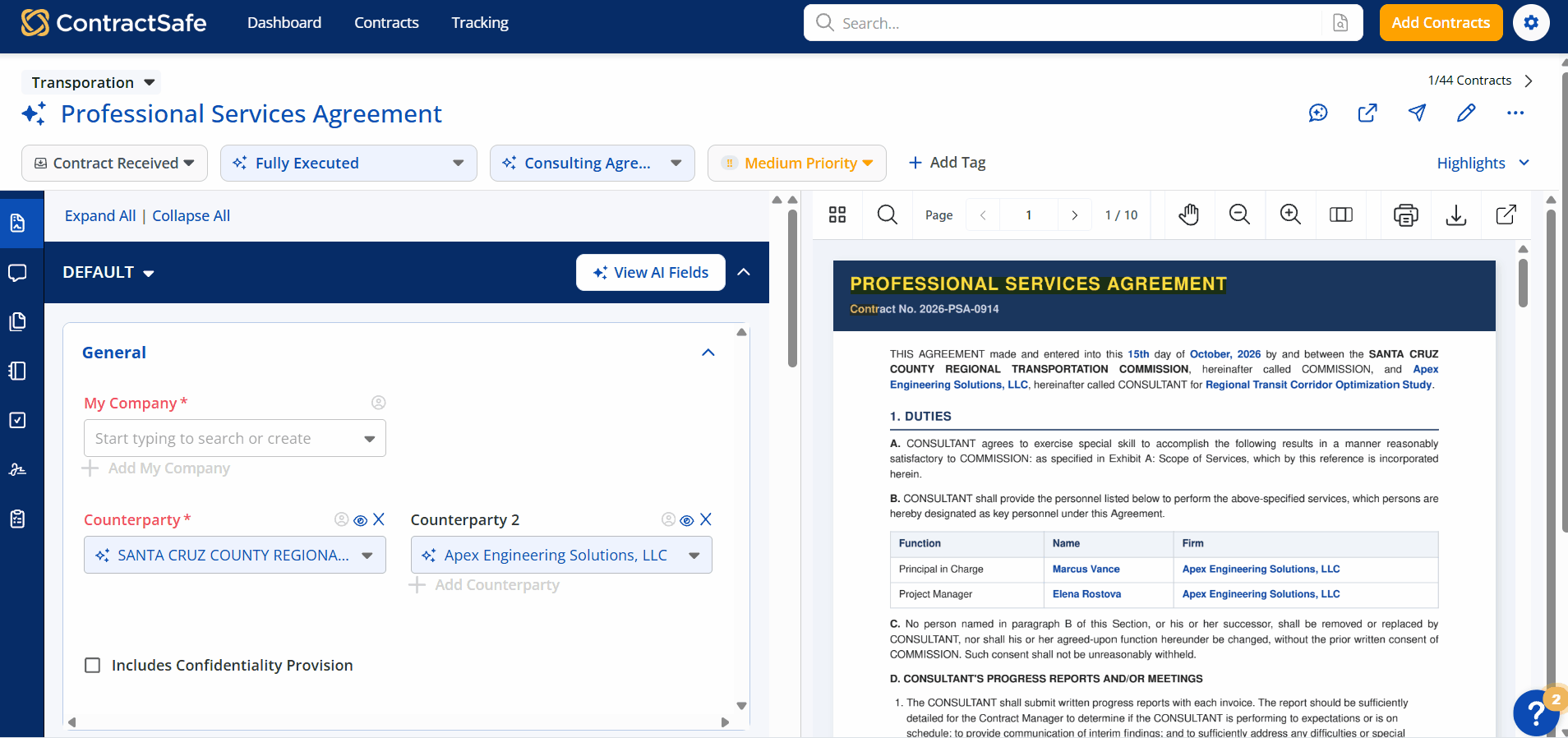The height and width of the screenshot is (738, 1568).
Task: Expand the Highlights dropdown
Action: pos(1483,163)
